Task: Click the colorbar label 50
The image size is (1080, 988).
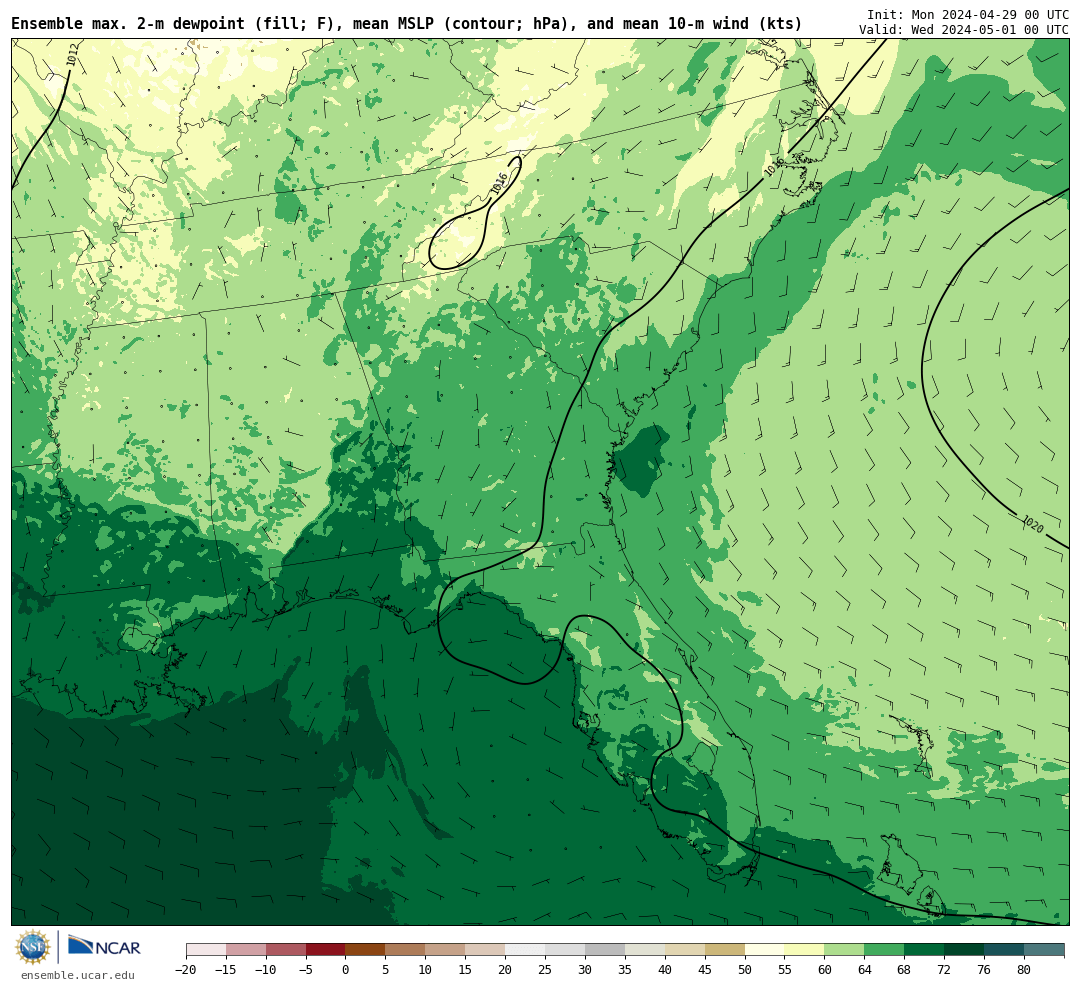Action: 745,970
